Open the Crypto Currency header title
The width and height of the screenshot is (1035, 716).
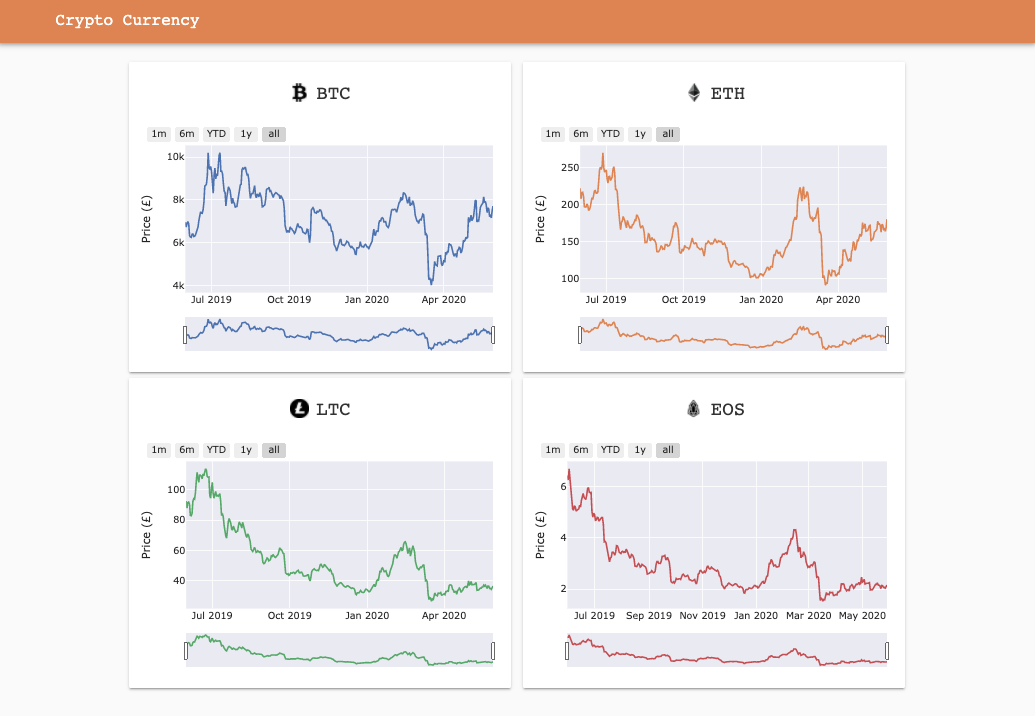pyautogui.click(x=127, y=21)
